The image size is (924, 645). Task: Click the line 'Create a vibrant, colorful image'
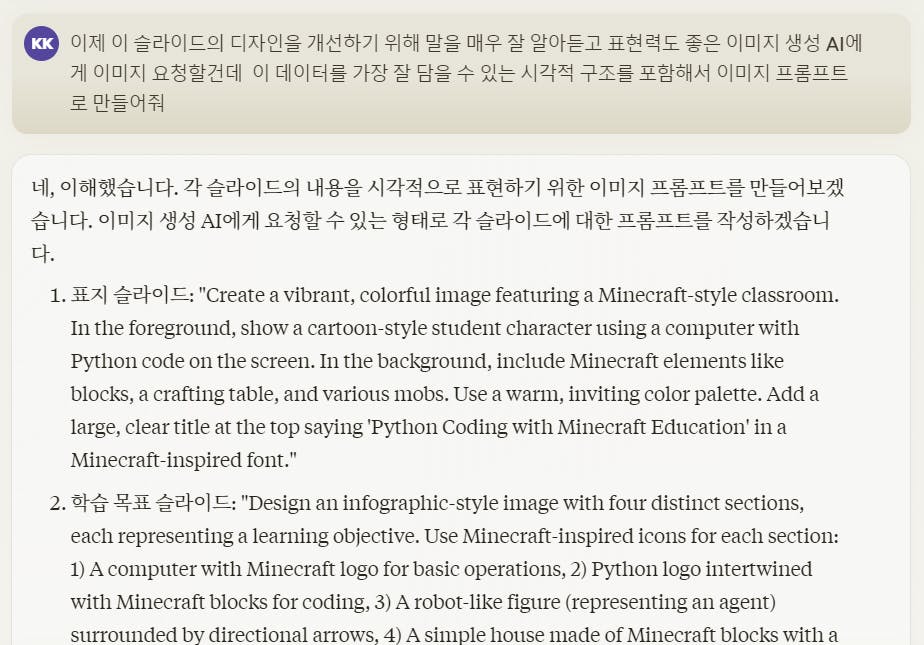click(348, 295)
